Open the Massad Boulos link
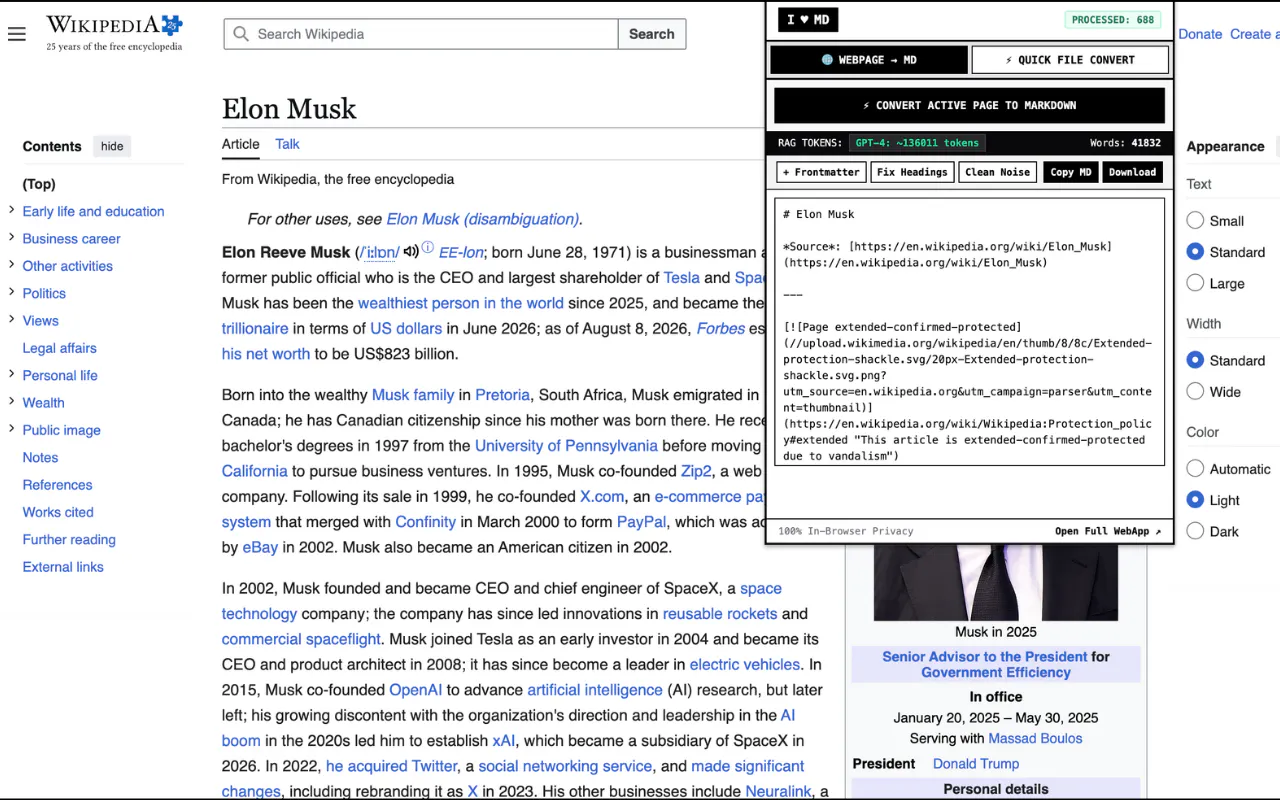Screen dimensions: 1280x800 1035,739
